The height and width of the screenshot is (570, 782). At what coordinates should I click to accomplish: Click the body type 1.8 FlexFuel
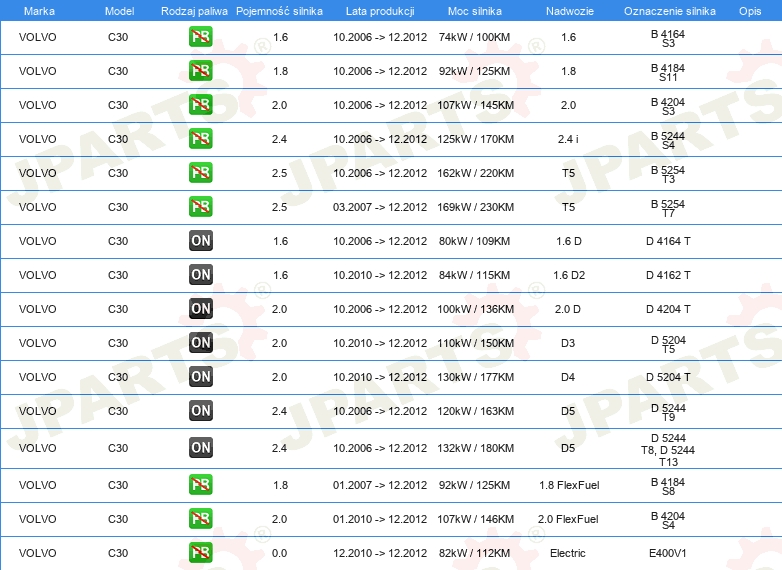tap(569, 485)
